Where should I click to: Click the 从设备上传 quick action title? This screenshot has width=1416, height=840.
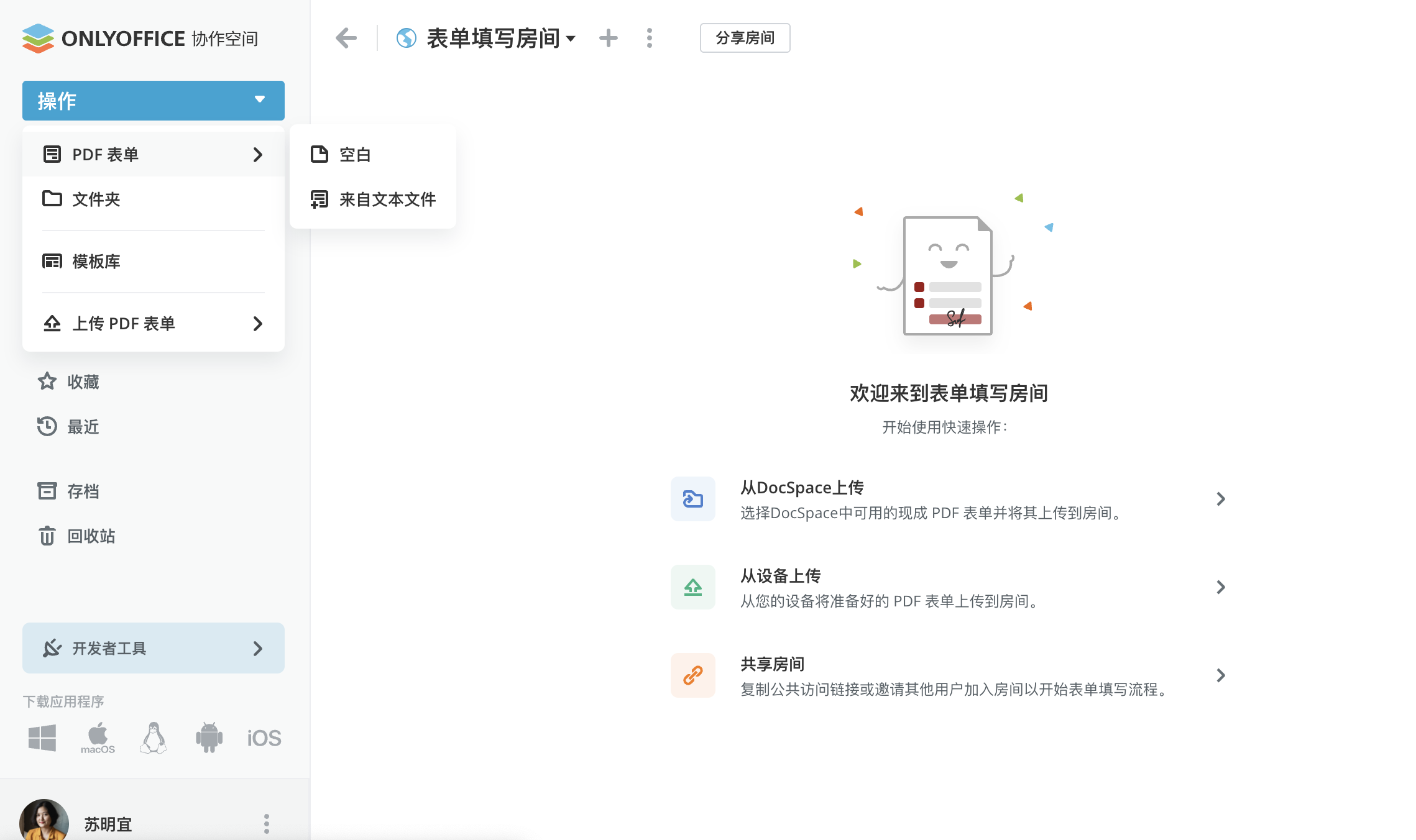pyautogui.click(x=780, y=576)
